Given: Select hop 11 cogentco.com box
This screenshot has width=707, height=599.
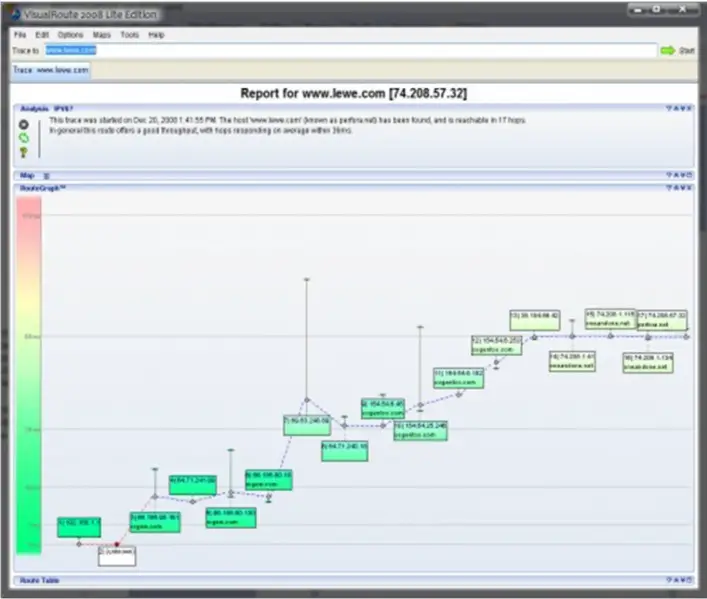Looking at the screenshot, I should [x=459, y=378].
